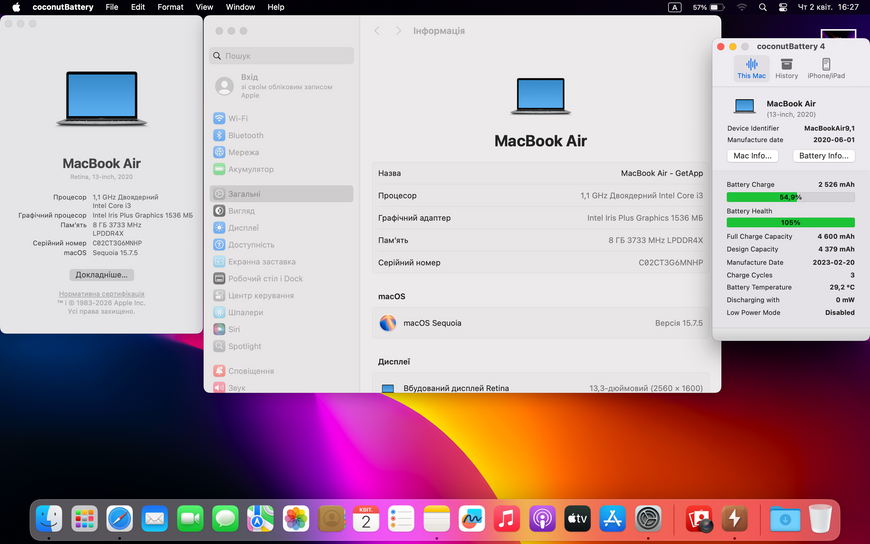Click the Apple Account sign-in row

[x=281, y=86]
